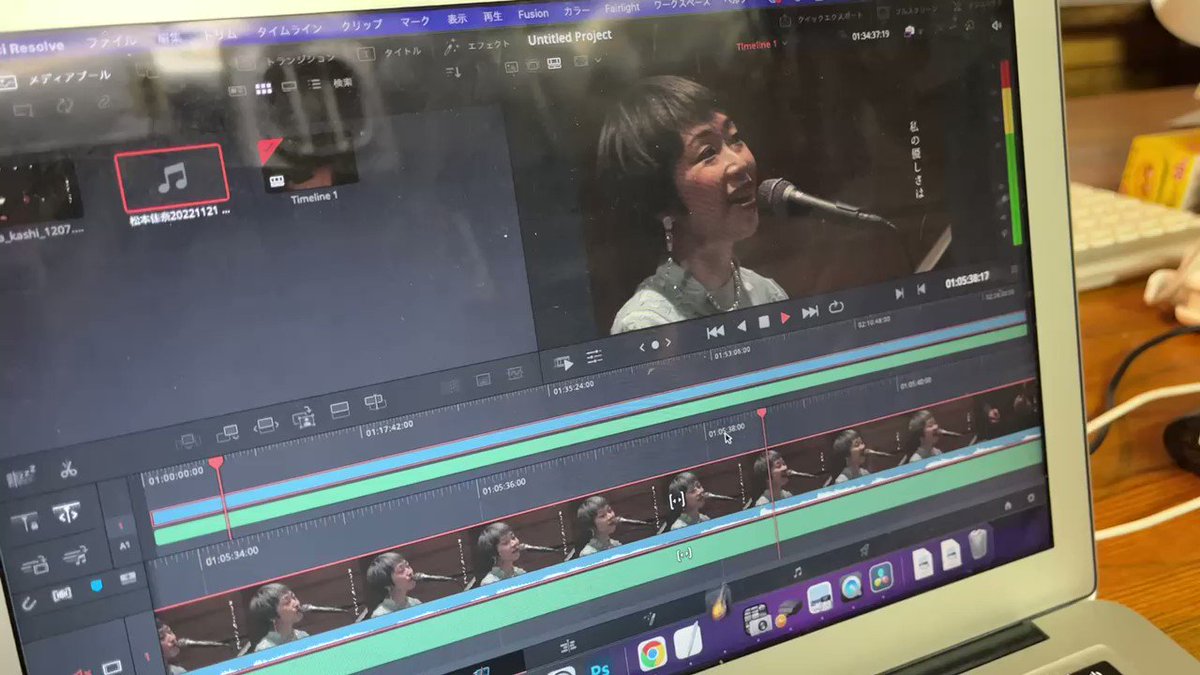Switch viewer to source clip mode
The height and width of the screenshot is (675, 1200).
tap(509, 66)
